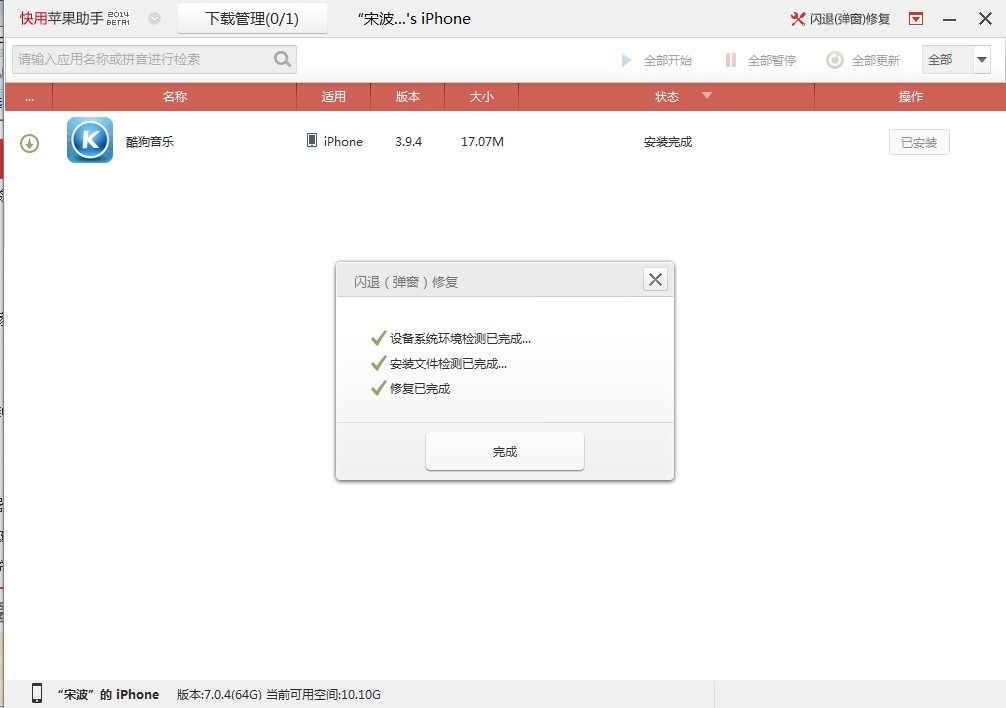The image size is (1006, 708).
Task: Click the 适用 column header
Action: click(334, 97)
